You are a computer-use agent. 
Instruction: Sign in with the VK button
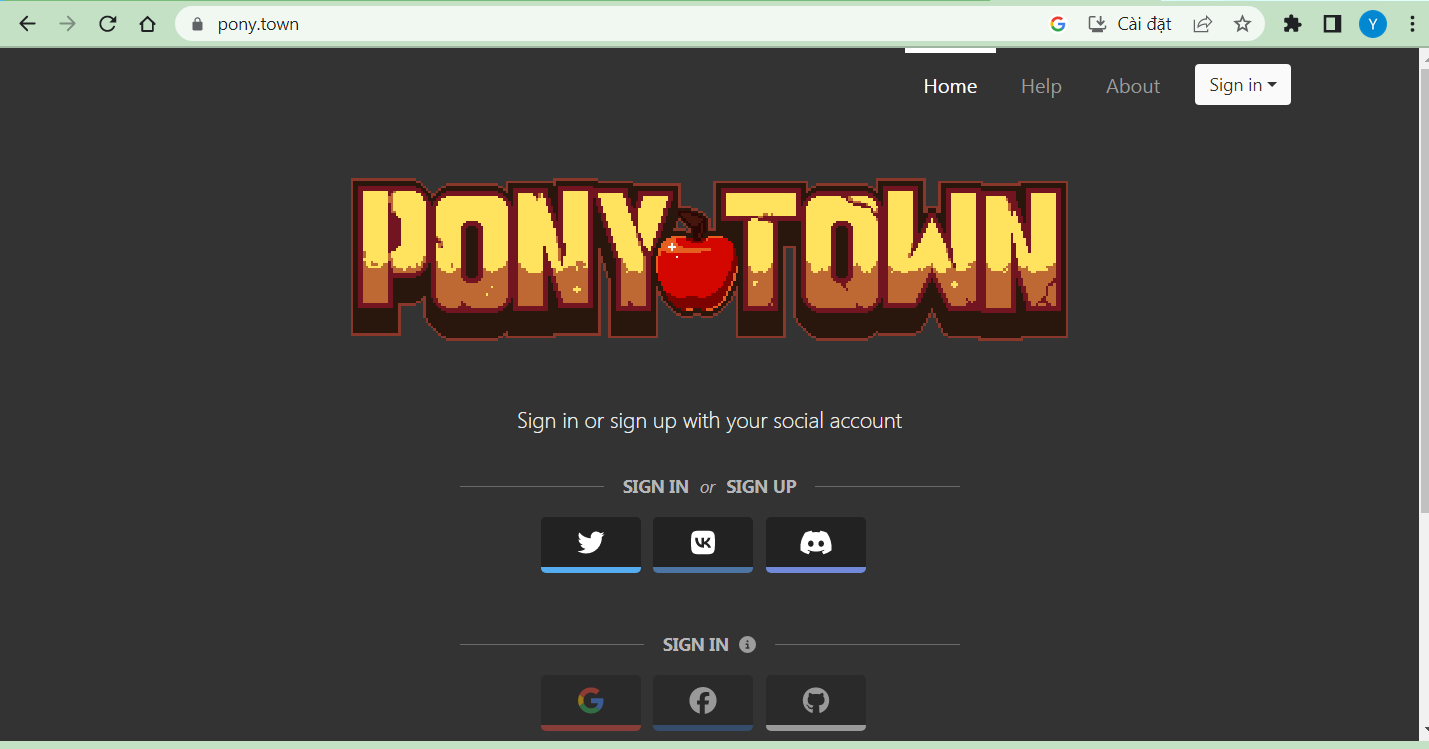click(703, 544)
